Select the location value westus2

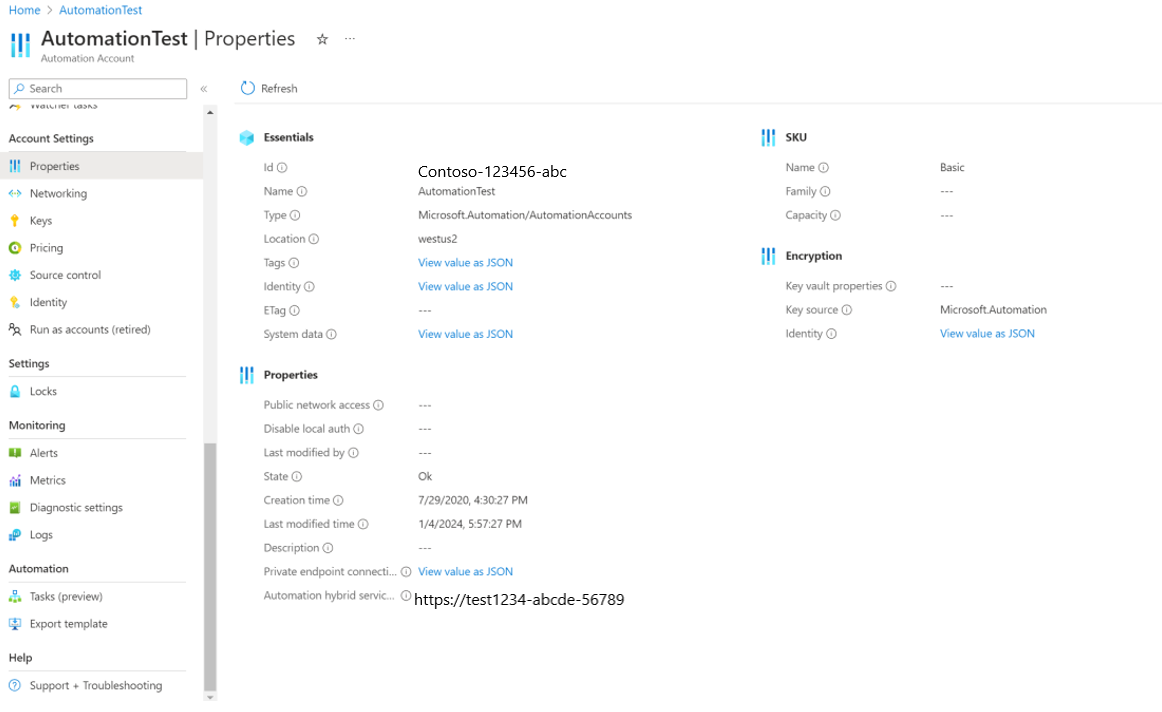point(438,239)
